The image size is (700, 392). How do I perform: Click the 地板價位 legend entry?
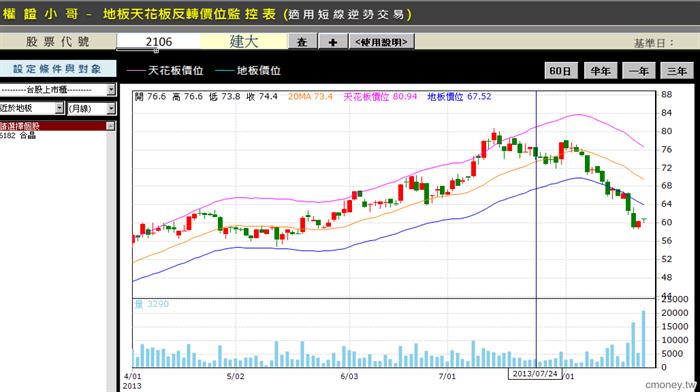coord(248,71)
